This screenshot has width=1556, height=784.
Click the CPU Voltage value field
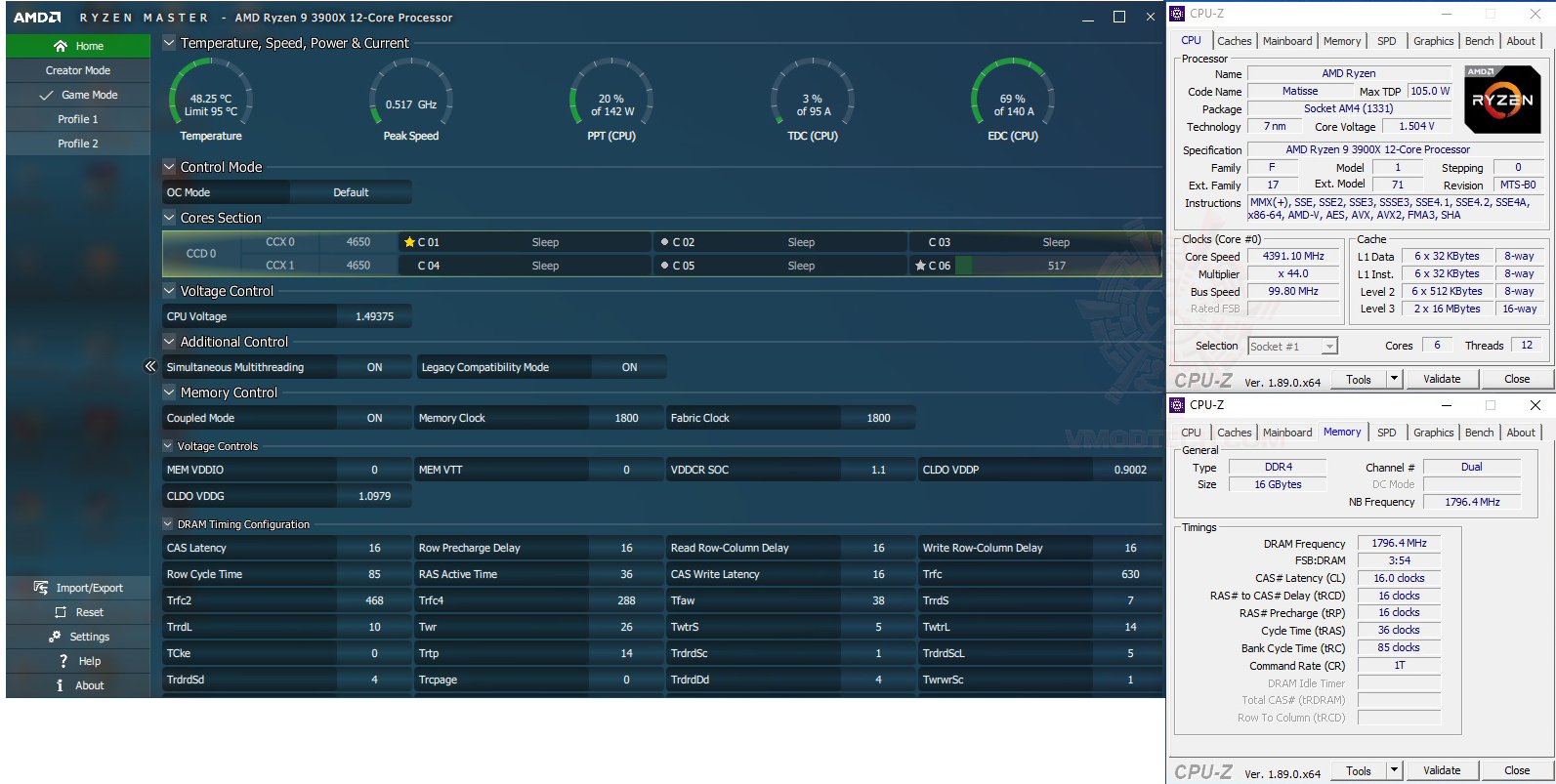[375, 316]
